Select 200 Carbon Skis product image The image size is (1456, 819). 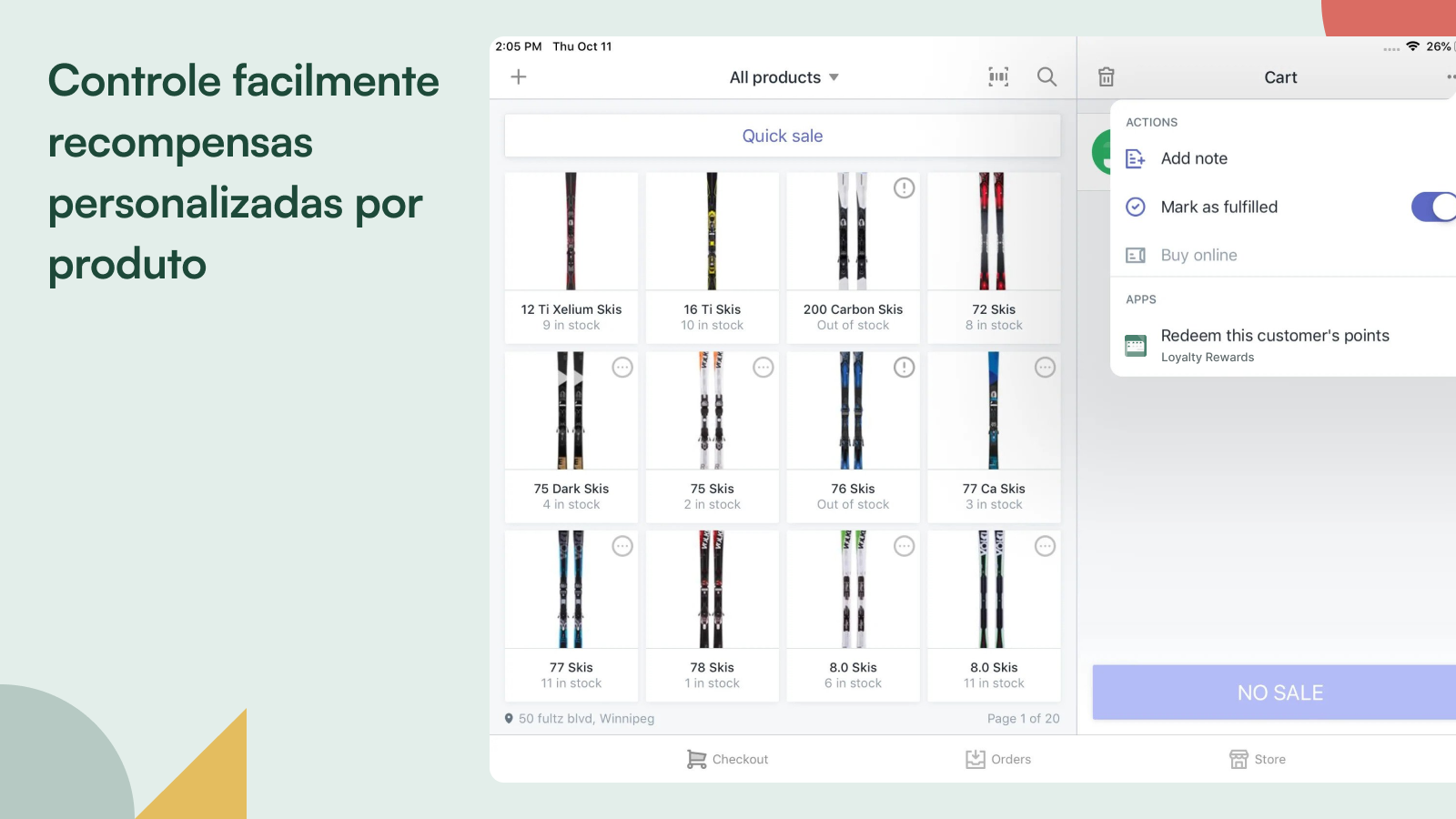(x=854, y=231)
